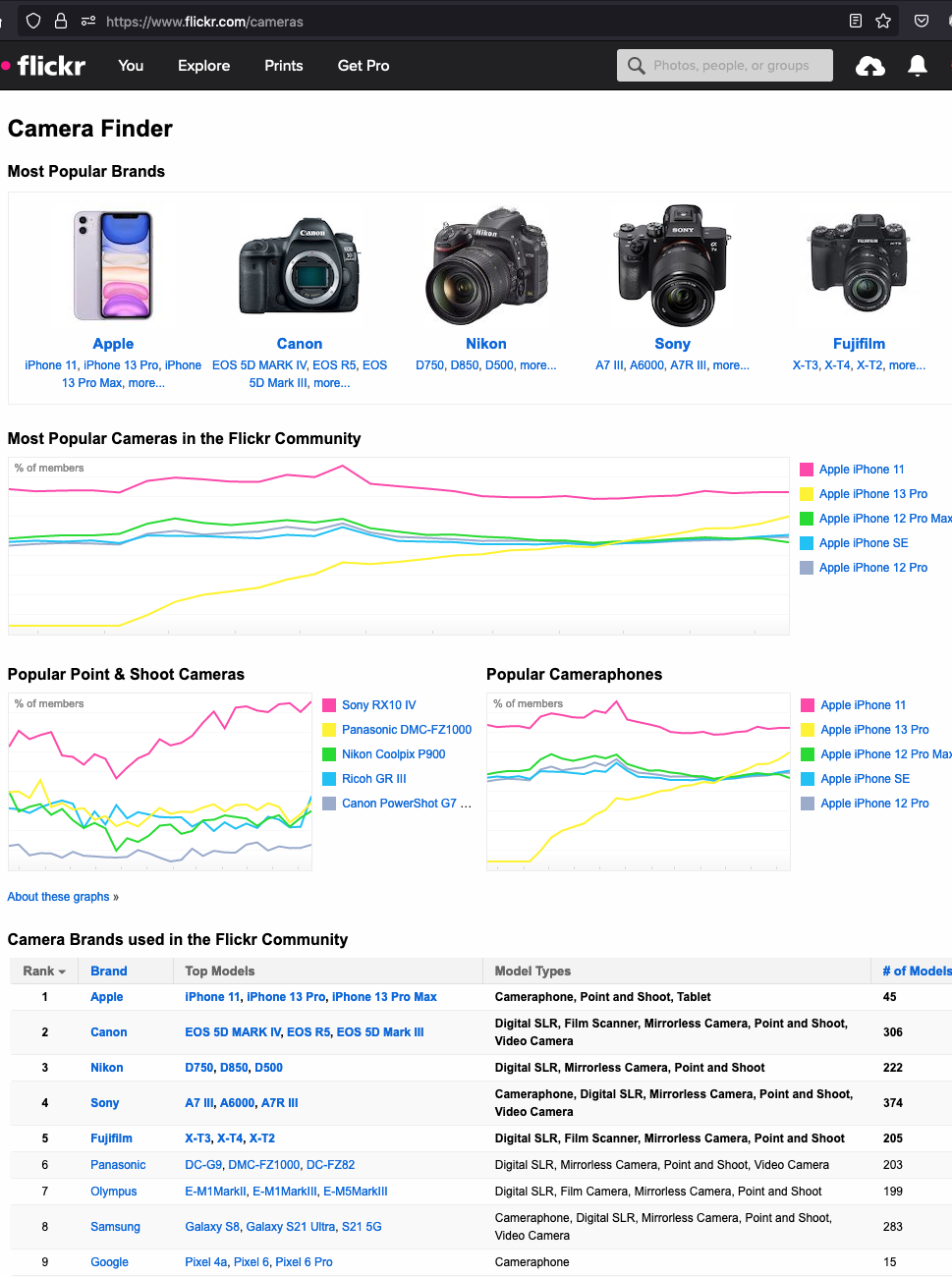Click the shield tracking protection icon
The width and height of the screenshot is (952, 1277).
pyautogui.click(x=33, y=21)
